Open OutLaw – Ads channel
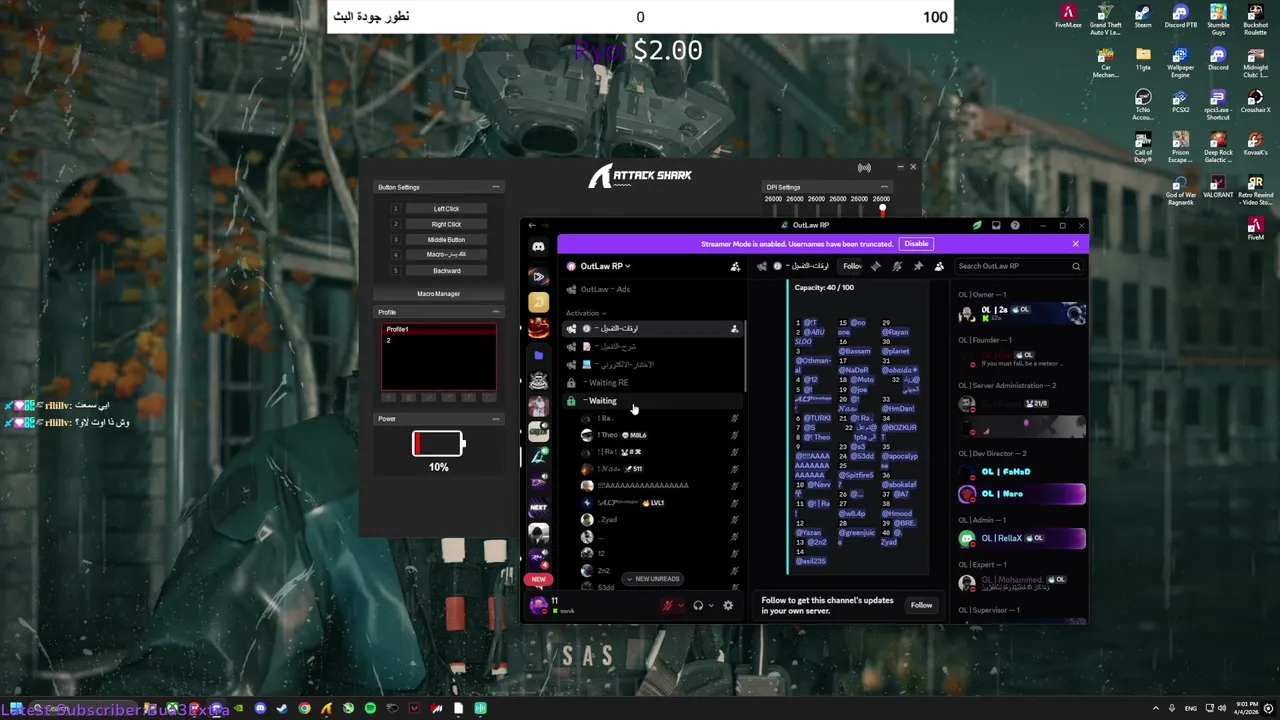Image resolution: width=1280 pixels, height=720 pixels. click(x=654, y=289)
